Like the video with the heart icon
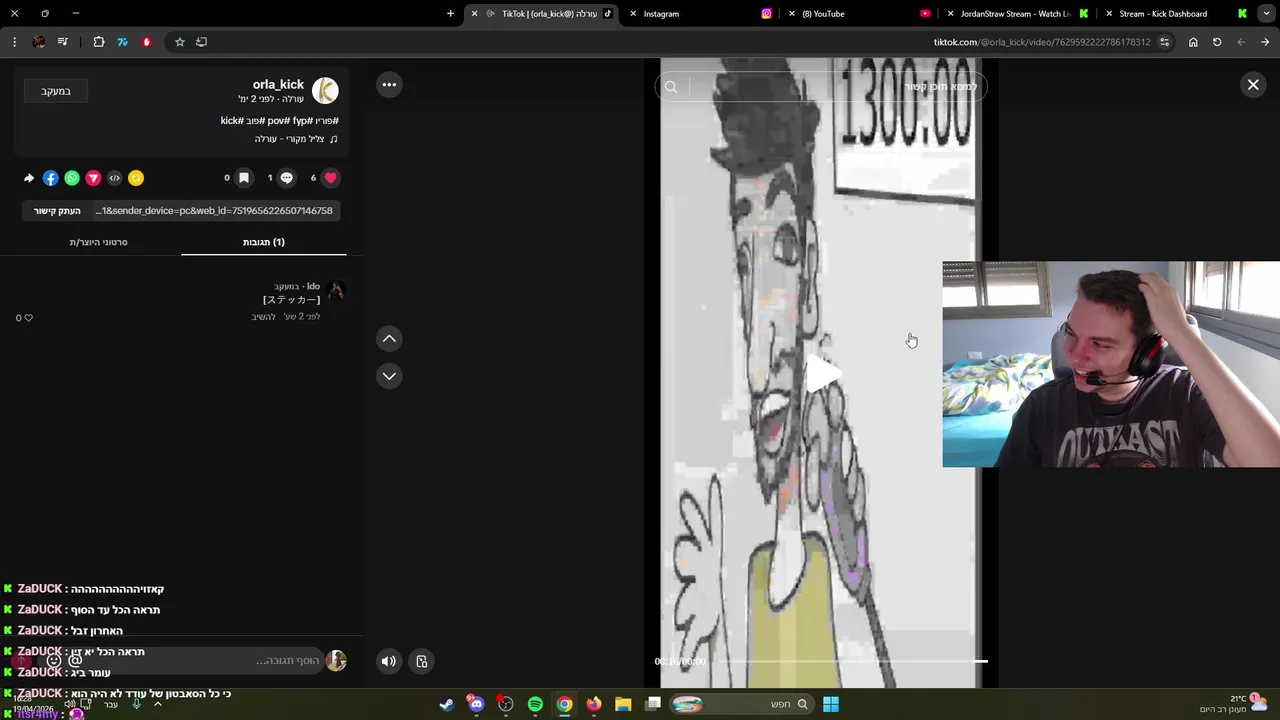Screen dimensions: 1280x720 coord(331,178)
